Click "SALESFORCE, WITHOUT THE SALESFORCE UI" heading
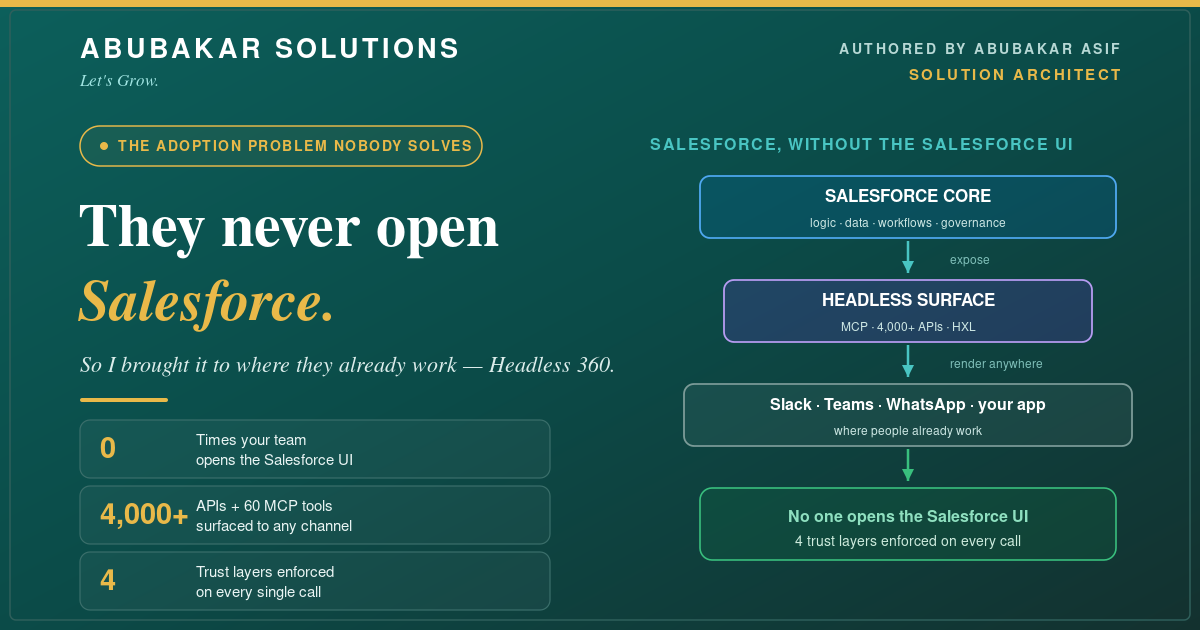Viewport: 1200px width, 630px height. tap(862, 145)
